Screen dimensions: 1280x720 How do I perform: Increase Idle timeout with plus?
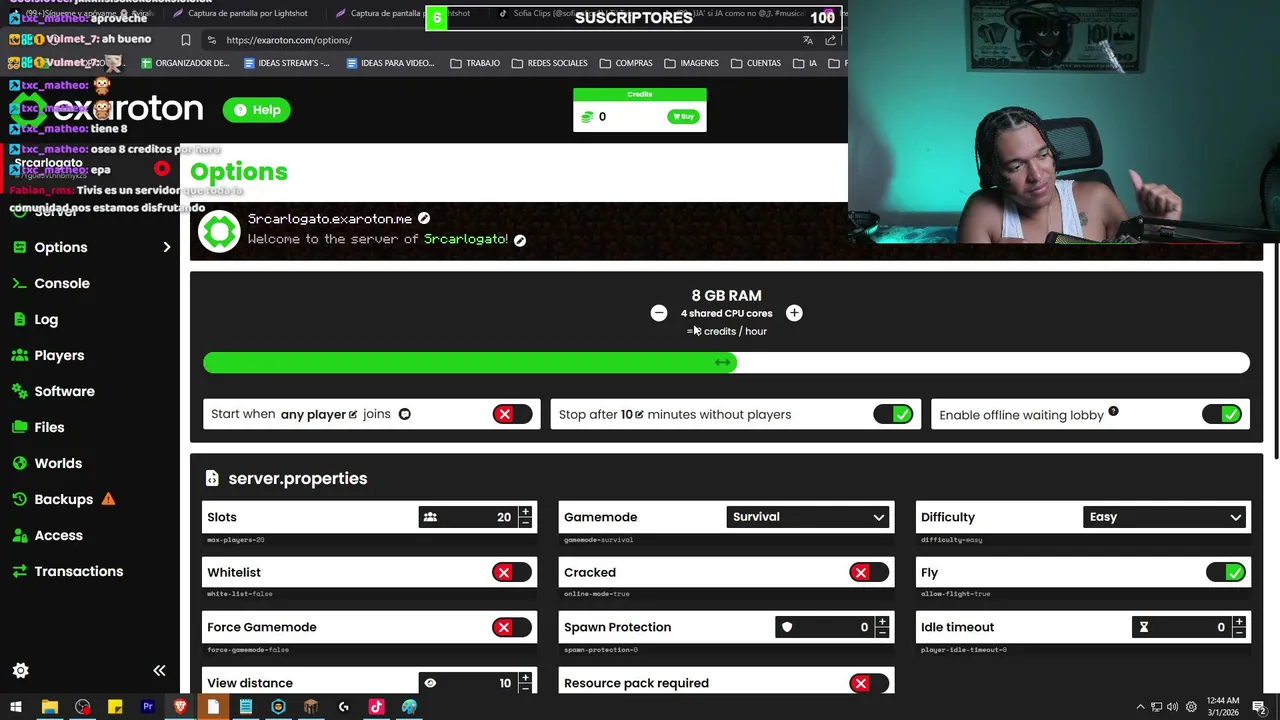pos(1239,622)
